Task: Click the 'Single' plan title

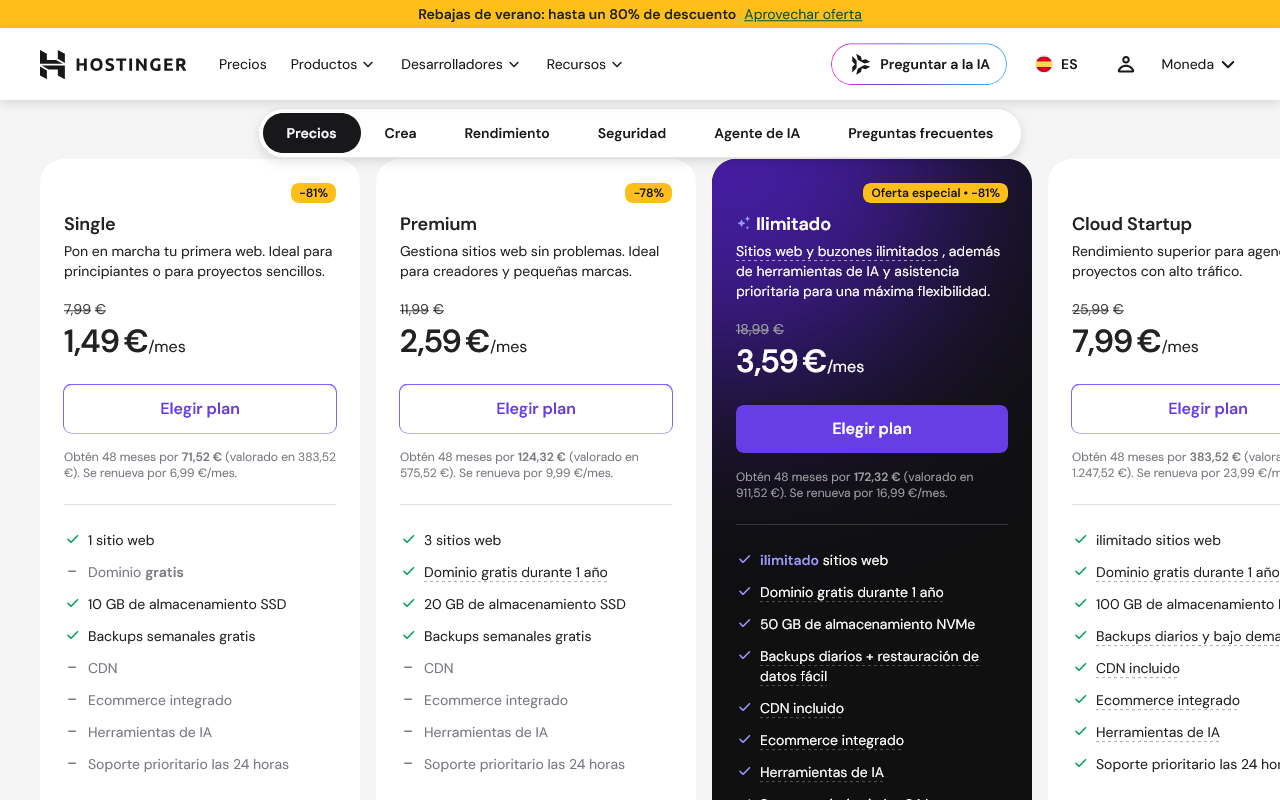Action: click(x=90, y=224)
